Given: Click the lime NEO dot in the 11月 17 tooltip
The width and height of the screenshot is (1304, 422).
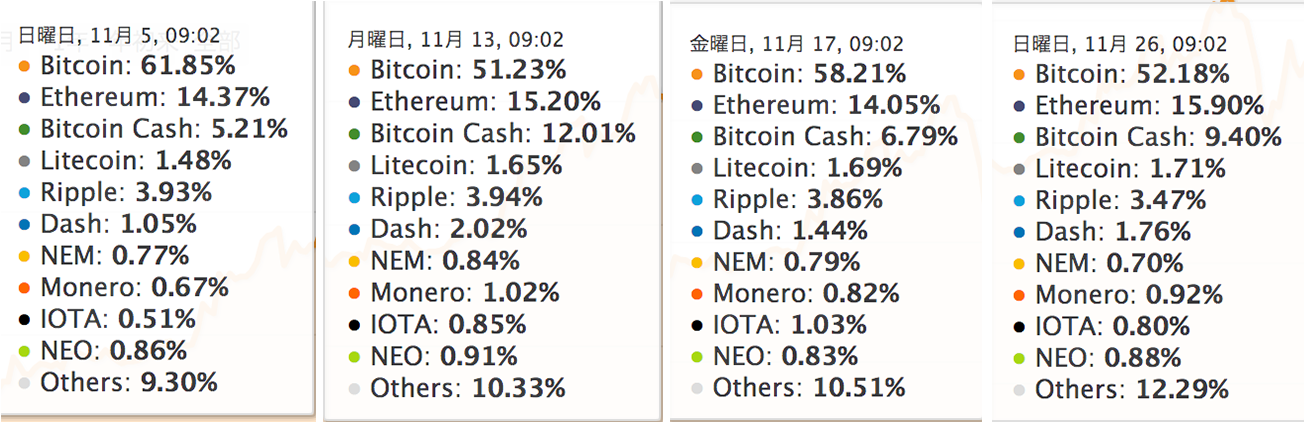Looking at the screenshot, I should point(696,356).
